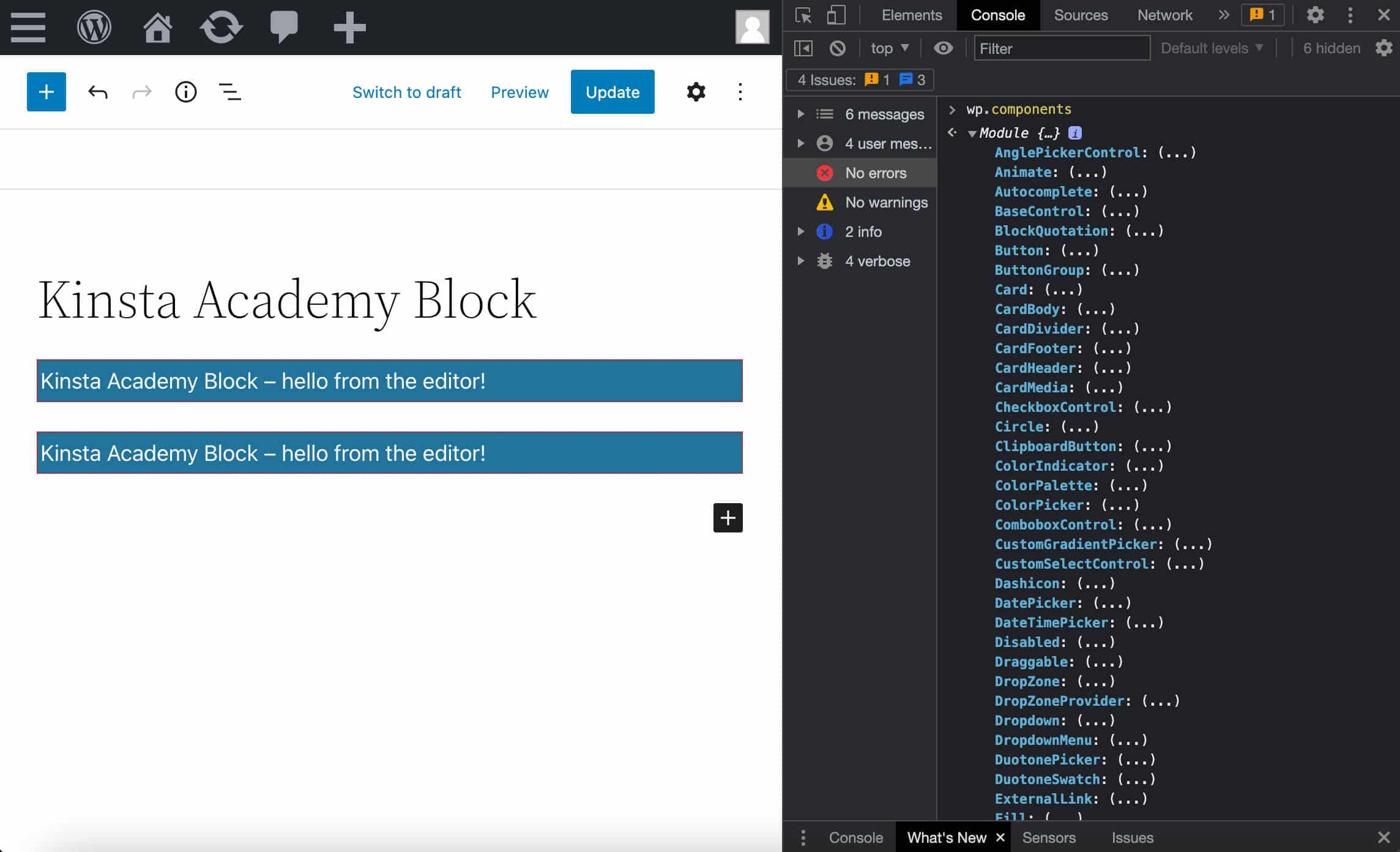Viewport: 1400px width, 852px height.
Task: Expand the 4 user messages section
Action: (801, 143)
